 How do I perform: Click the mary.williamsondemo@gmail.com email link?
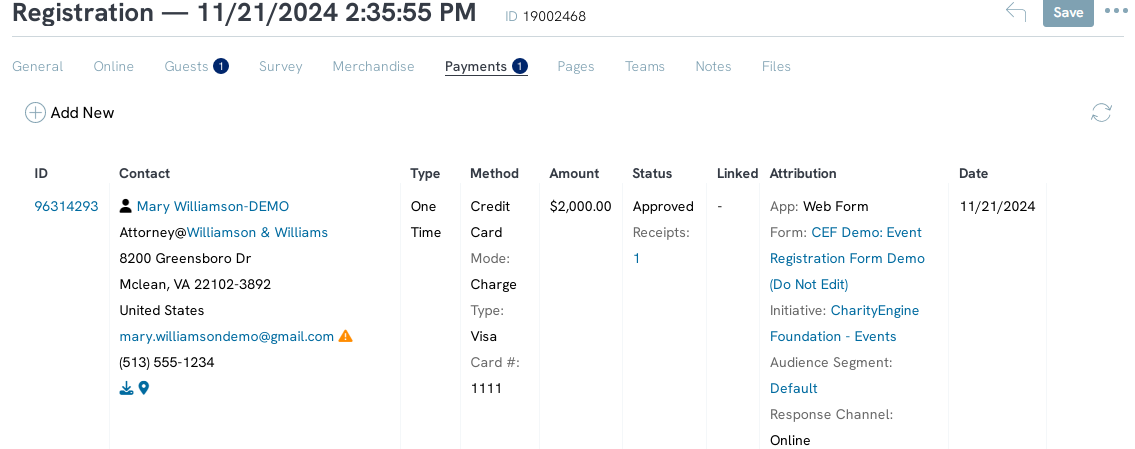click(x=227, y=336)
